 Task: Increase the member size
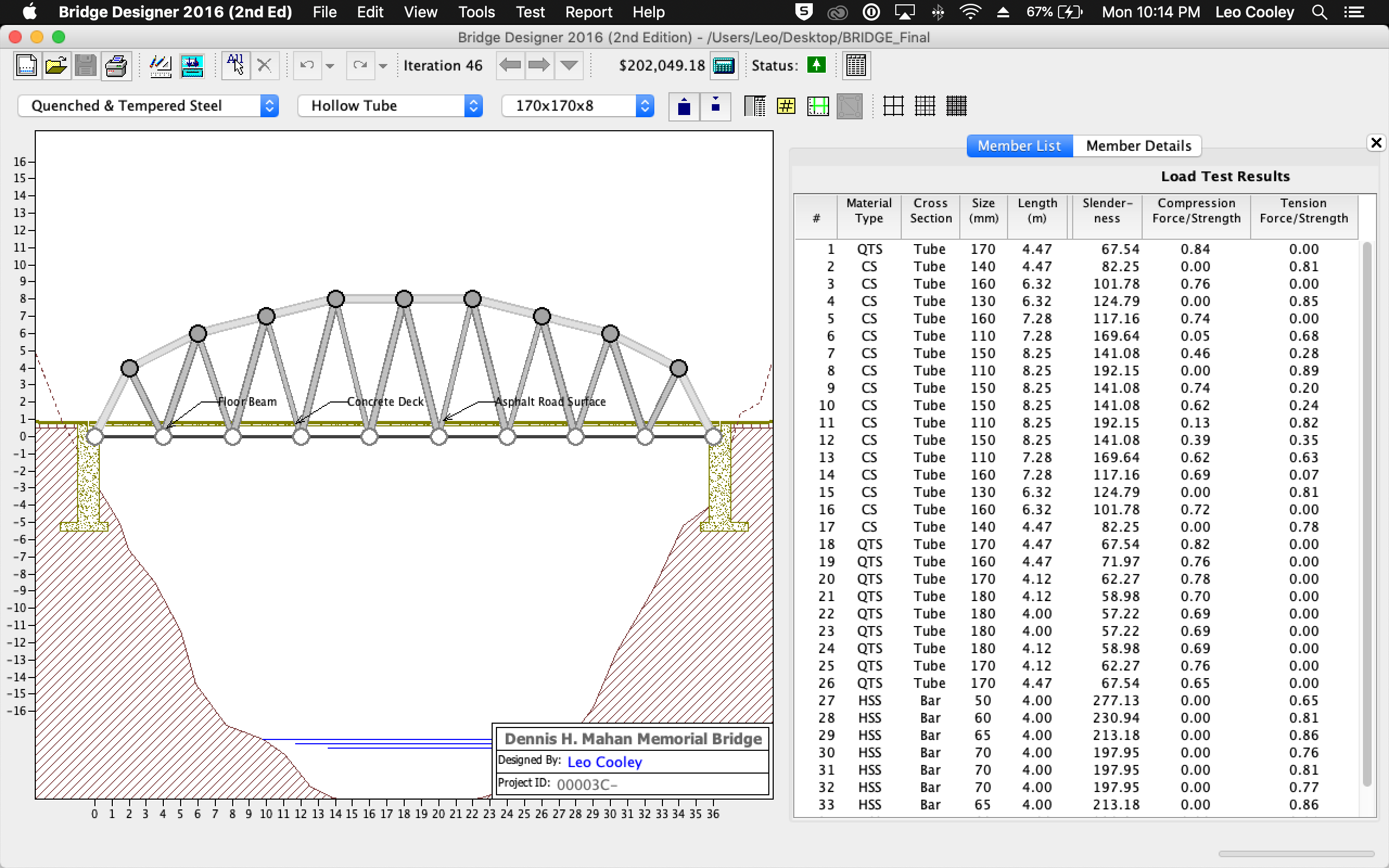click(x=684, y=106)
